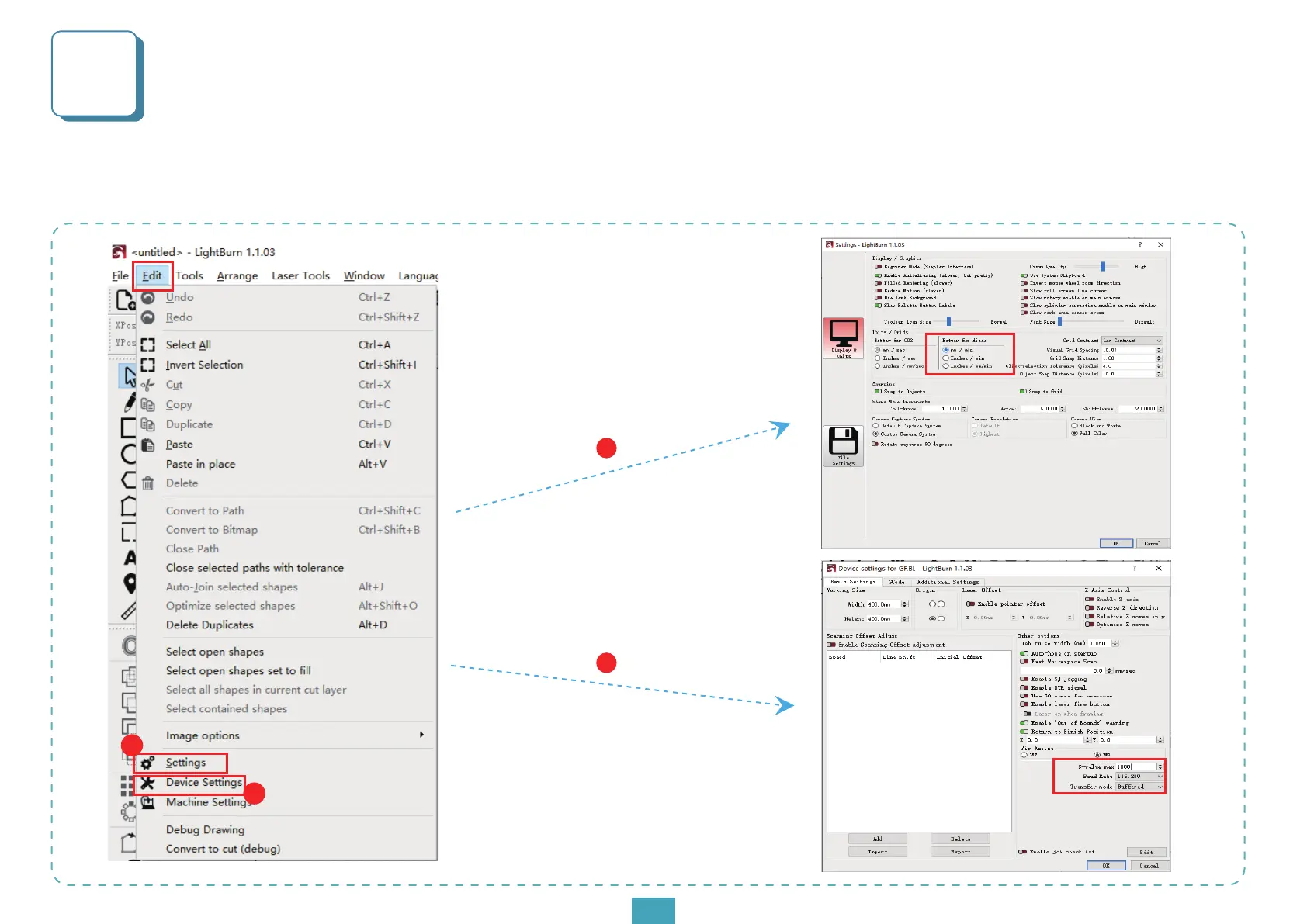Choose Device Settings from the Edit menu
Screen dimensions: 1307x924
tap(204, 783)
